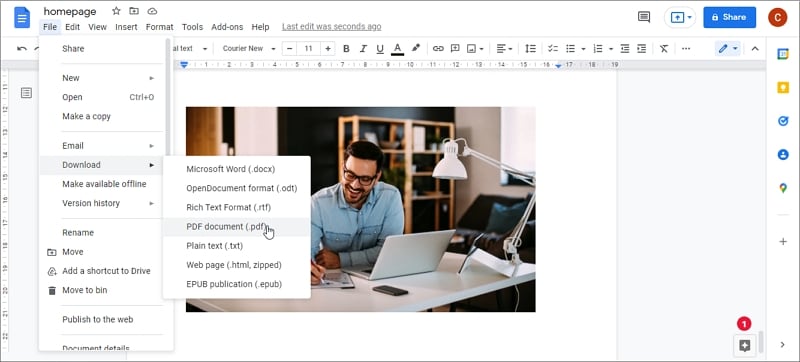Open the paragraph style dropdown
Image resolution: width=800 pixels, height=362 pixels.
(x=191, y=49)
